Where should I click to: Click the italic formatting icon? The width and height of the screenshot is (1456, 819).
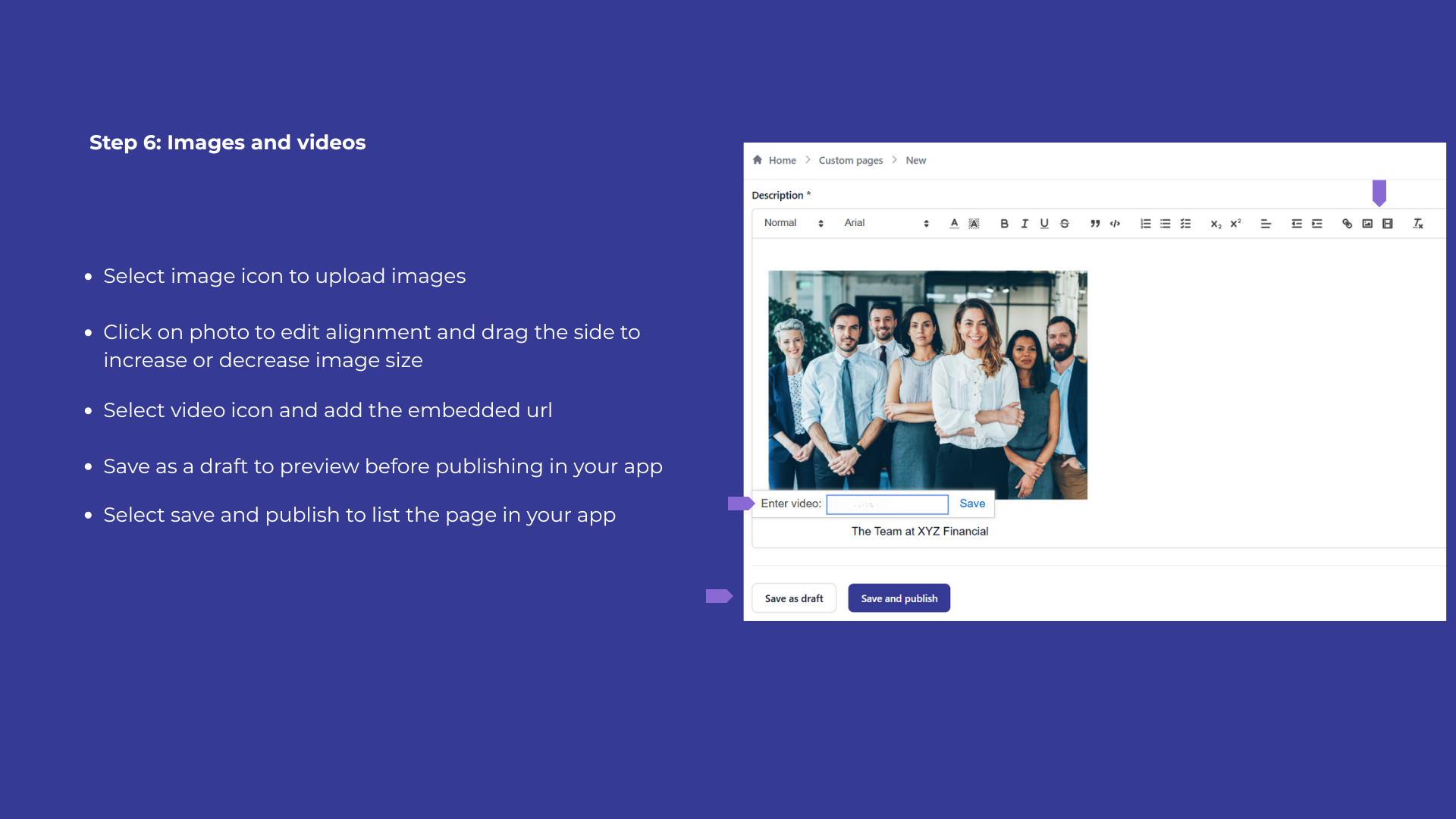(x=1025, y=224)
